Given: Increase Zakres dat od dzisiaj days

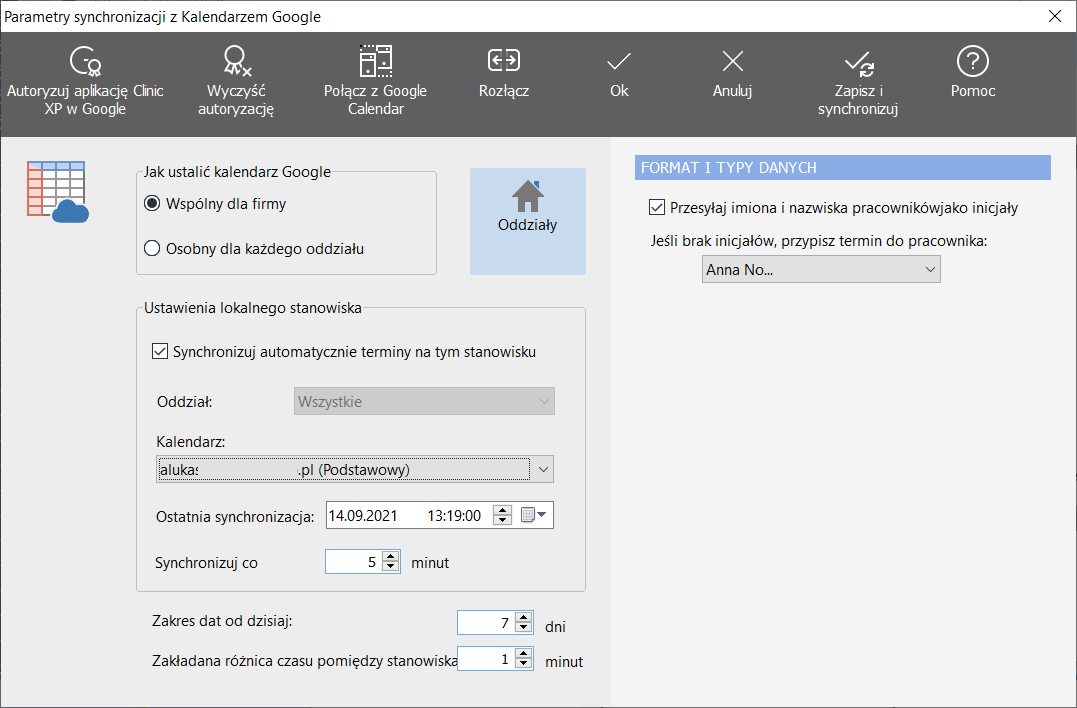Looking at the screenshot, I should coord(523,617).
